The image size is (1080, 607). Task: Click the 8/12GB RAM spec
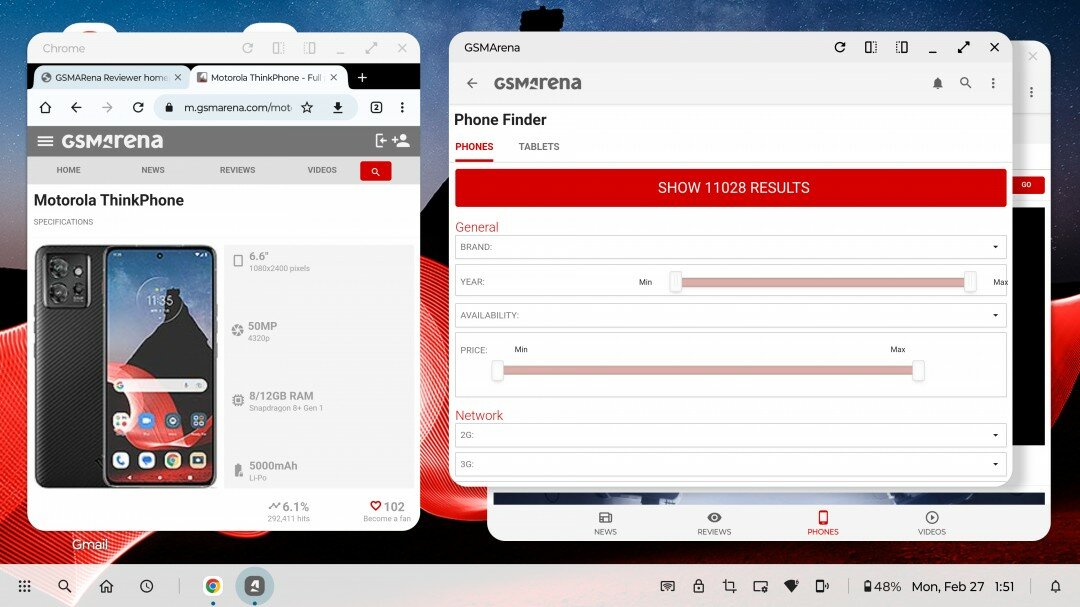278,401
